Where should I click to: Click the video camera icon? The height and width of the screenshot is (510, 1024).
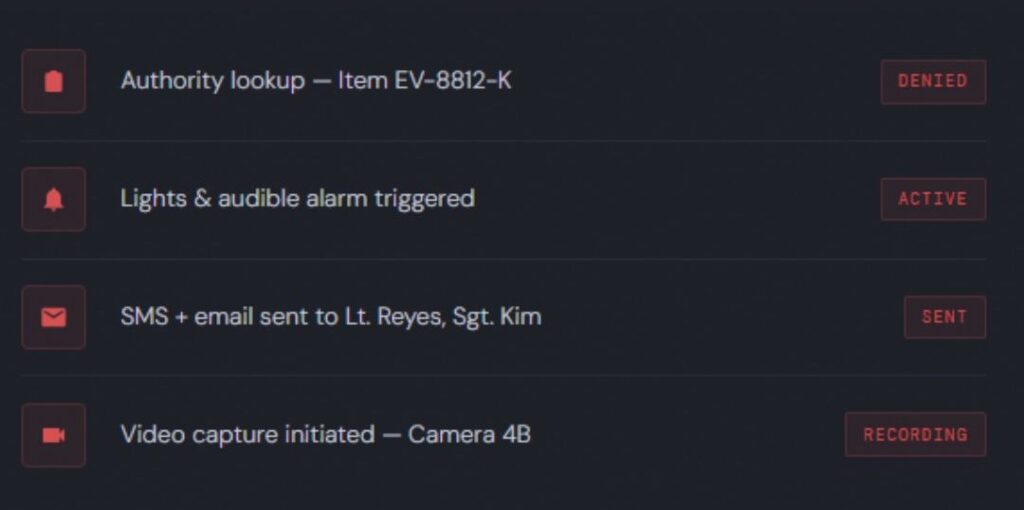pos(53,435)
